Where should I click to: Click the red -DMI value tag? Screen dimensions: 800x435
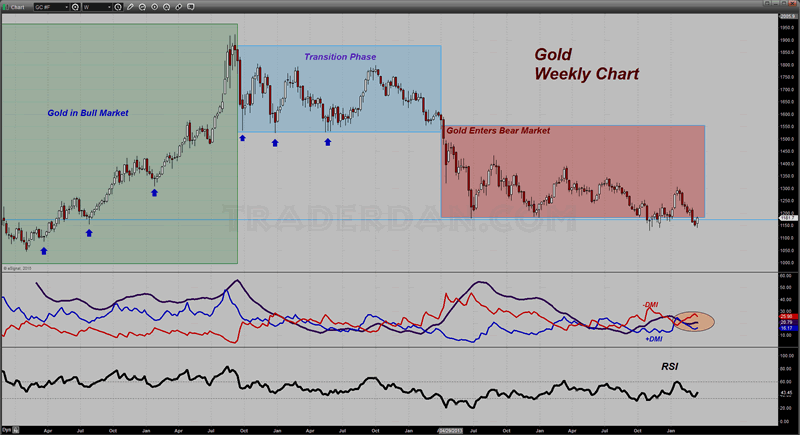coord(788,317)
